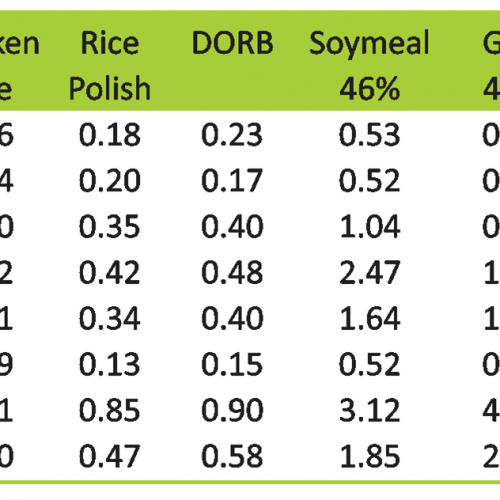Viewport: 500px width, 500px height.
Task: Select the 1.04 Soymeal value
Action: [369, 227]
